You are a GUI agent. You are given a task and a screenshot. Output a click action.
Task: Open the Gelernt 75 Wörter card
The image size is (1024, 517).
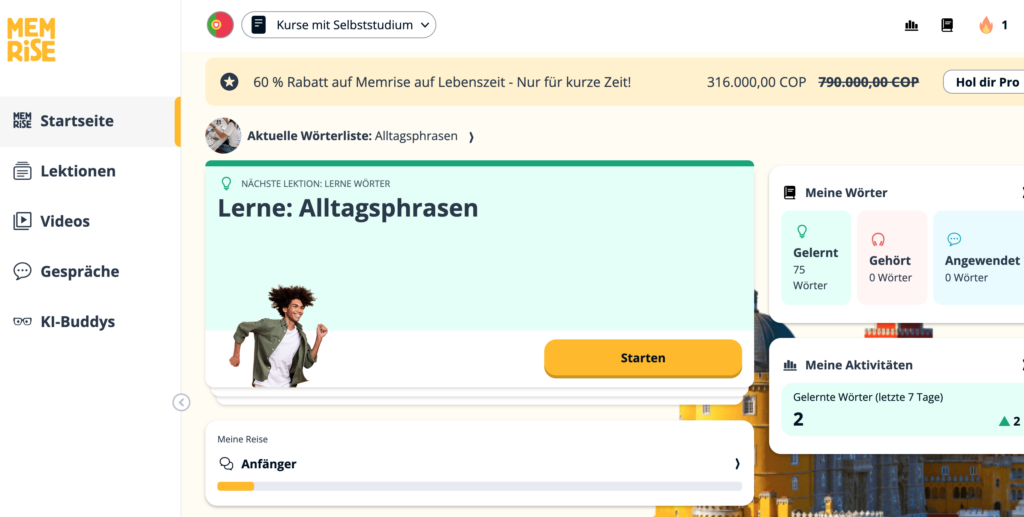coord(816,257)
